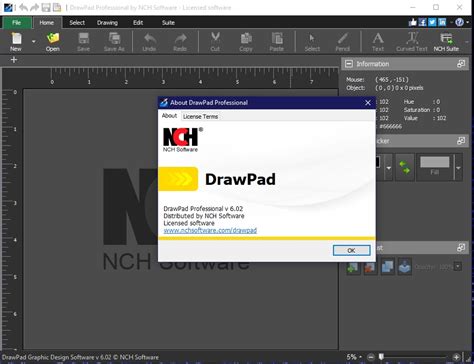Swap stroke and fill colors
This screenshot has width=474, height=364.
point(405,167)
